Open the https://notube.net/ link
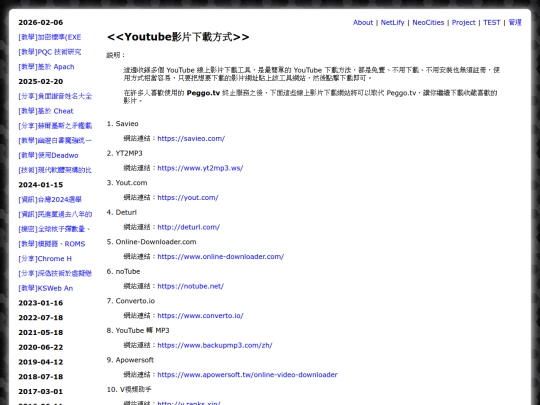The image size is (540, 405). coord(190,286)
